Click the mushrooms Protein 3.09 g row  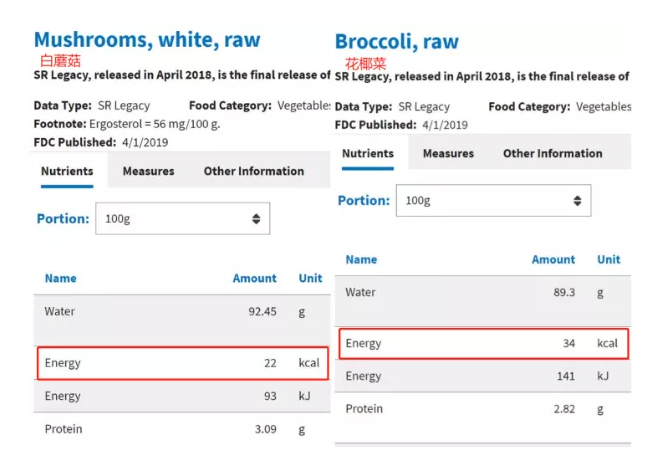pyautogui.click(x=182, y=429)
